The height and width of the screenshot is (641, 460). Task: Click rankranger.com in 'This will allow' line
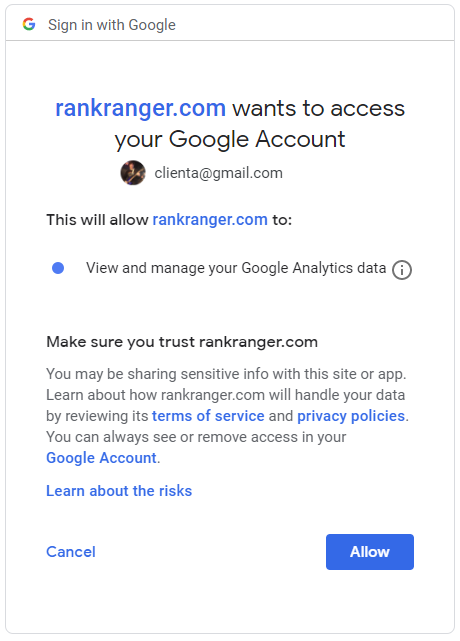[210, 220]
